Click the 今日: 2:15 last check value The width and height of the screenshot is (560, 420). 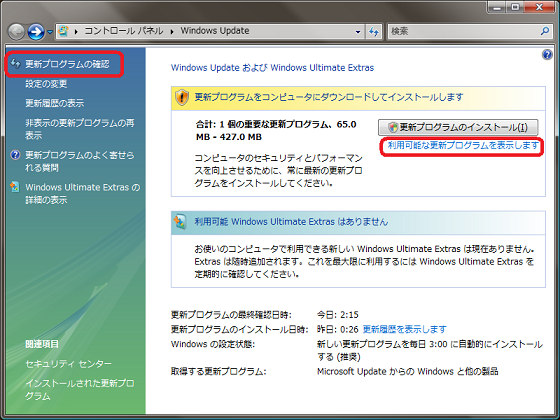click(338, 315)
